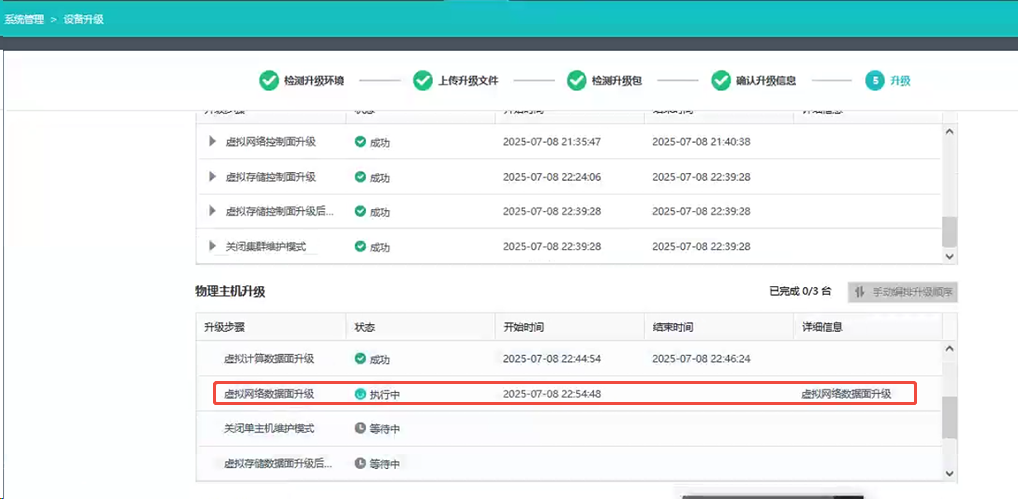The height and width of the screenshot is (499, 1018).
Task: Click the success icon in 虚拟计算数据面升级 row
Action: 360,358
